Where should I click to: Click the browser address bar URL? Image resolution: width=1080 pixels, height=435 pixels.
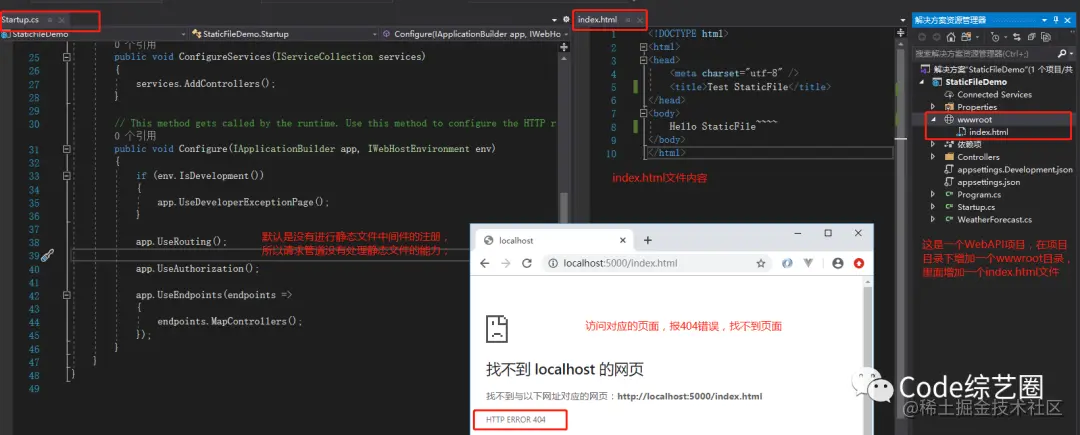[x=621, y=264]
